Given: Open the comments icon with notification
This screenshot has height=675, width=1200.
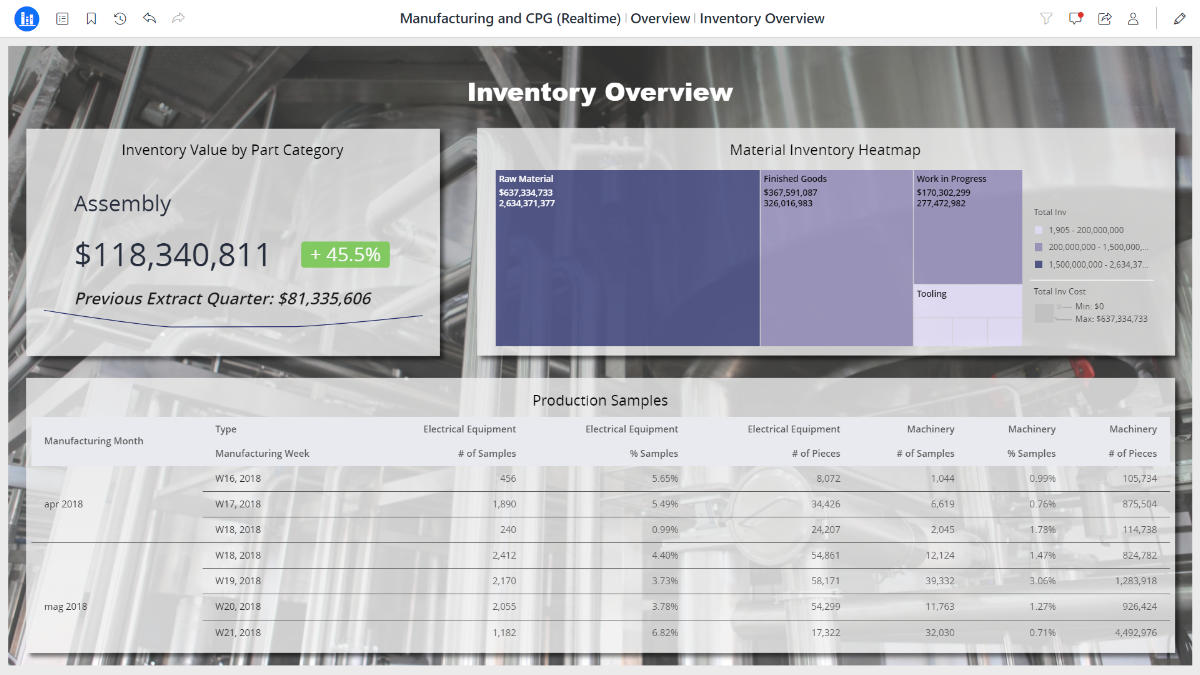Looking at the screenshot, I should click(1076, 18).
